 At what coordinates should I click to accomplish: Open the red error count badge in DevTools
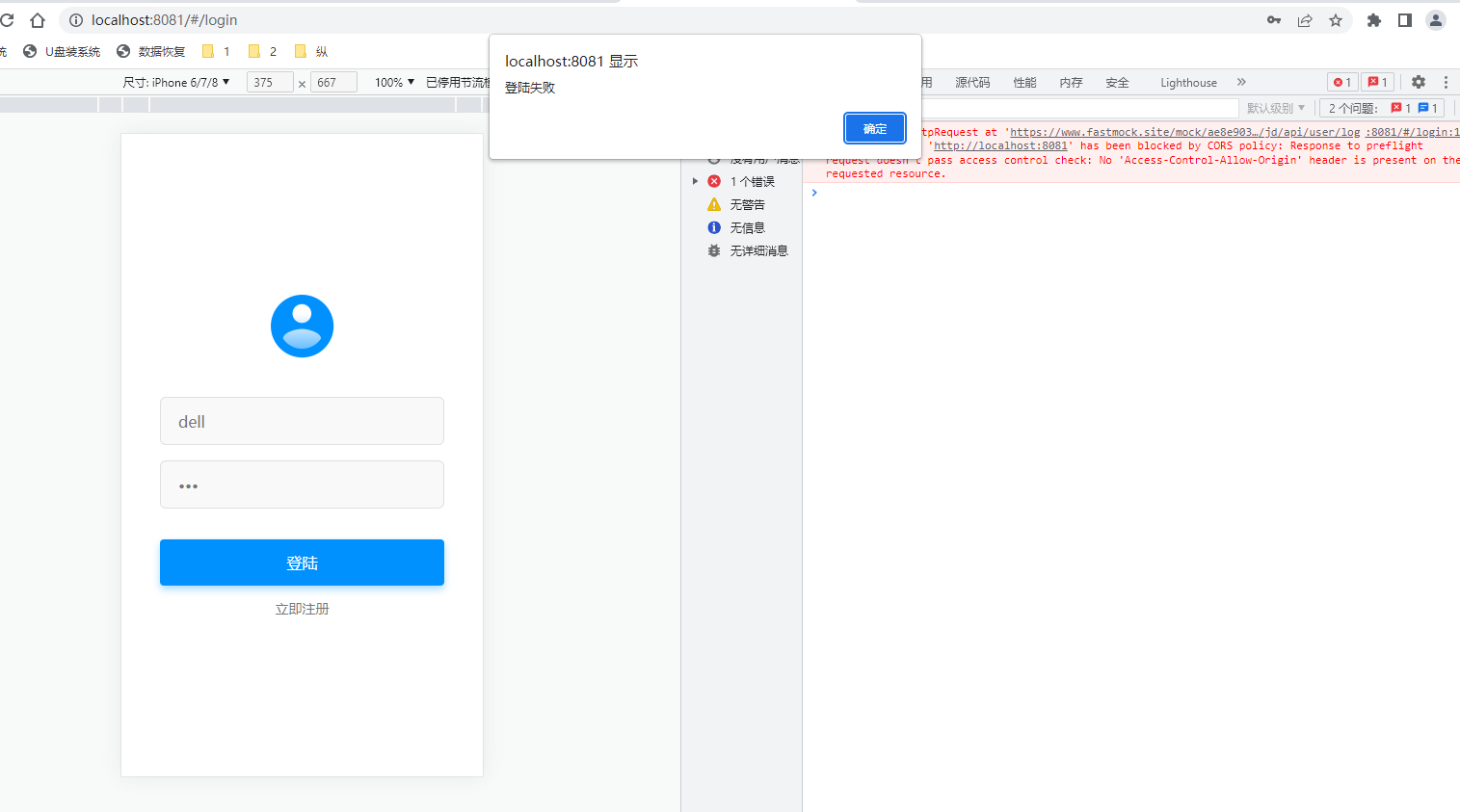click(x=1342, y=83)
